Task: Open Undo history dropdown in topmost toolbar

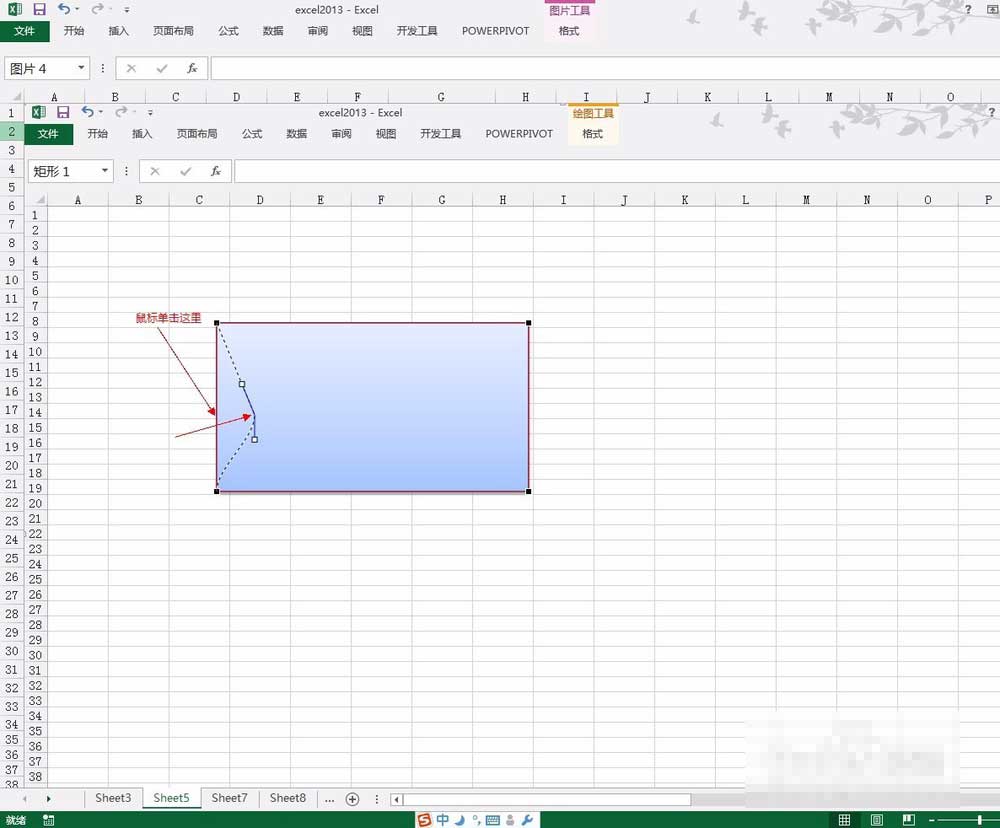Action: click(77, 9)
